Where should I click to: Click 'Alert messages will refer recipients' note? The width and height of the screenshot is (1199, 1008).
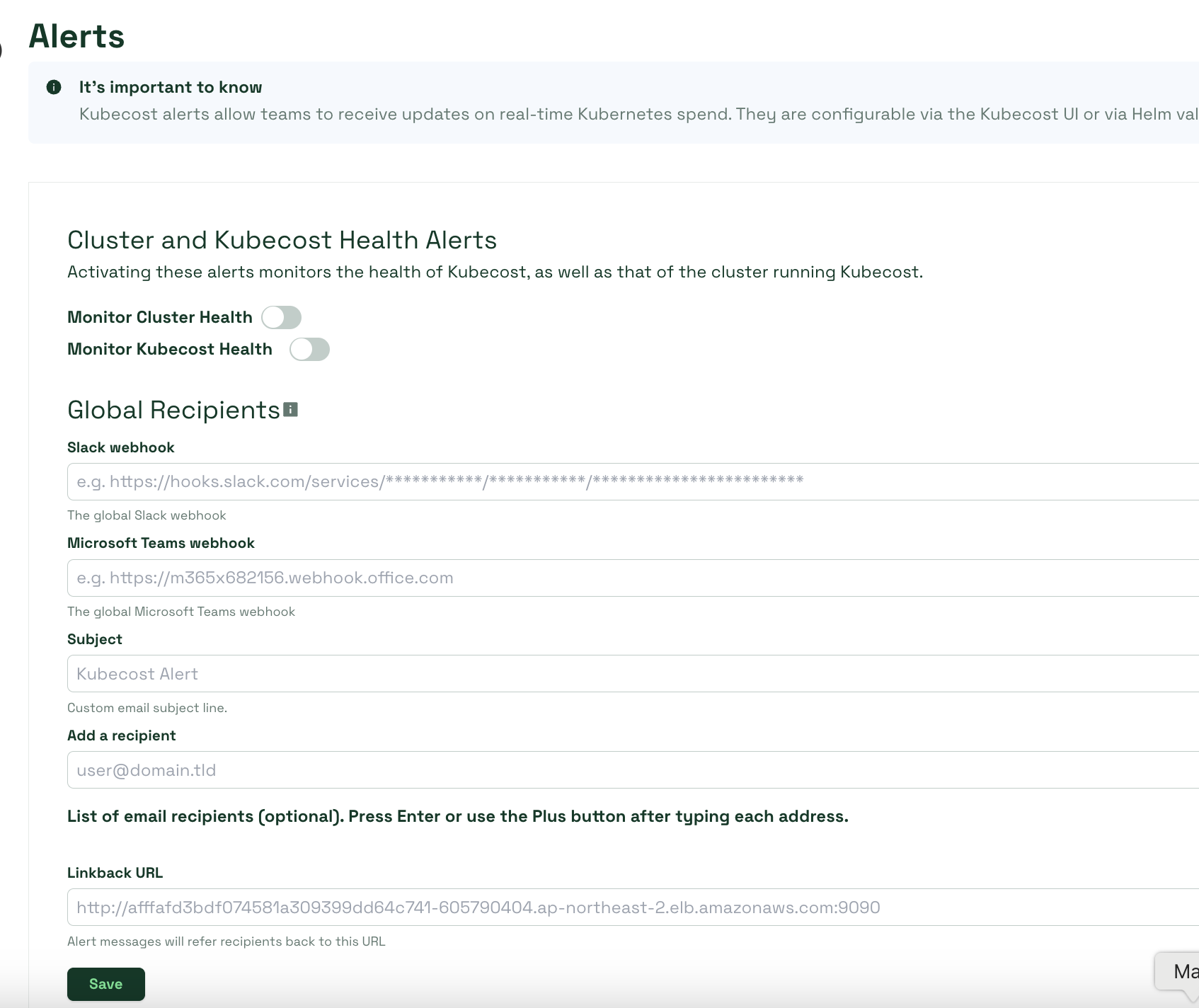(x=226, y=941)
